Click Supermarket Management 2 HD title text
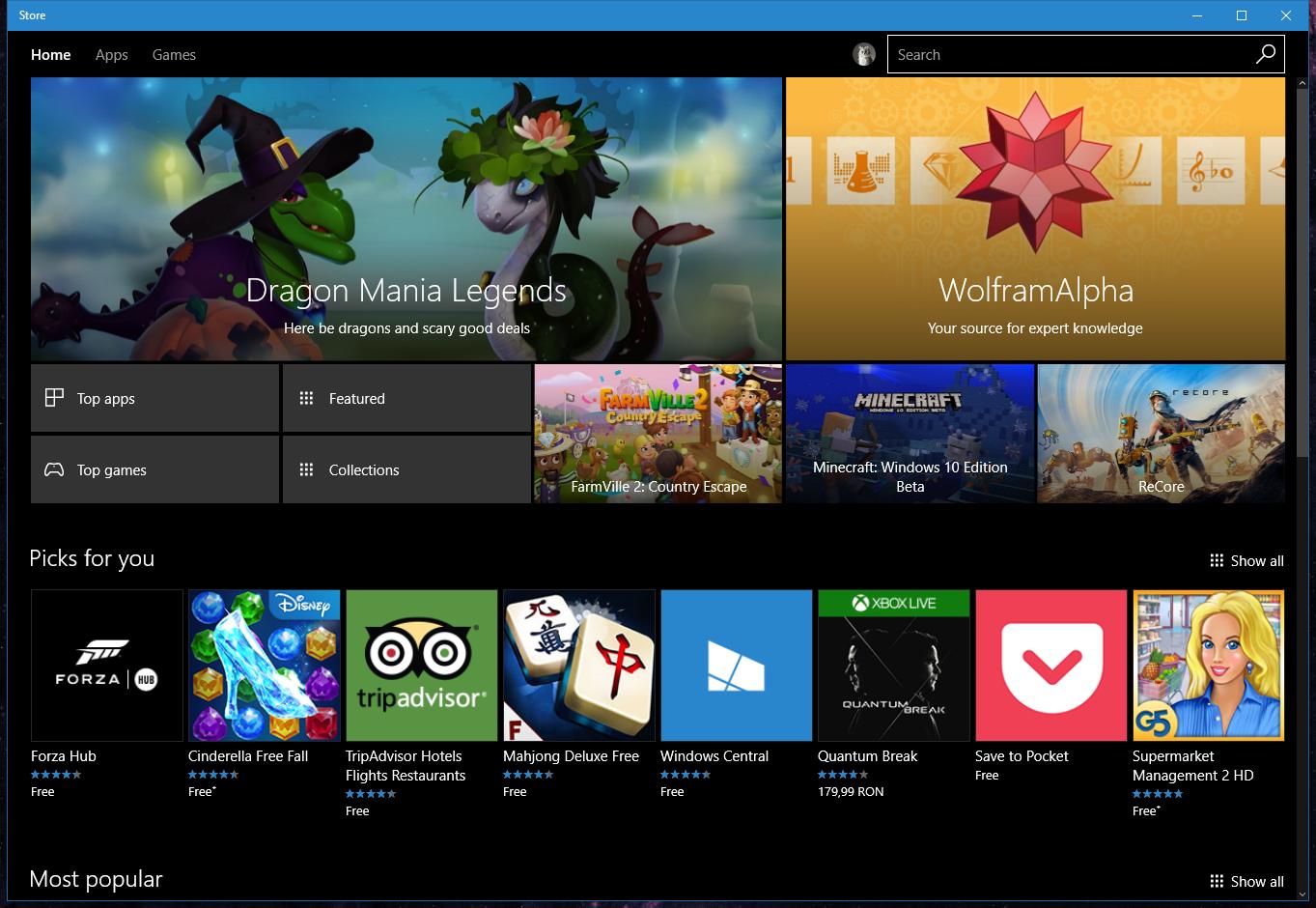1316x908 pixels. pos(1193,766)
